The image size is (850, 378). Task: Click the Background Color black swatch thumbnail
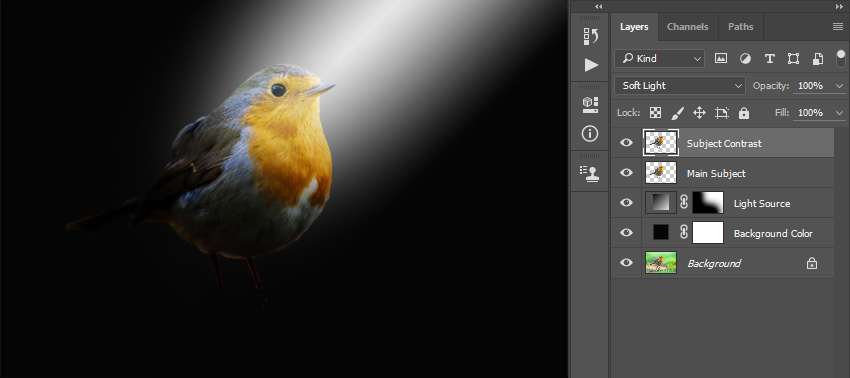(x=661, y=233)
